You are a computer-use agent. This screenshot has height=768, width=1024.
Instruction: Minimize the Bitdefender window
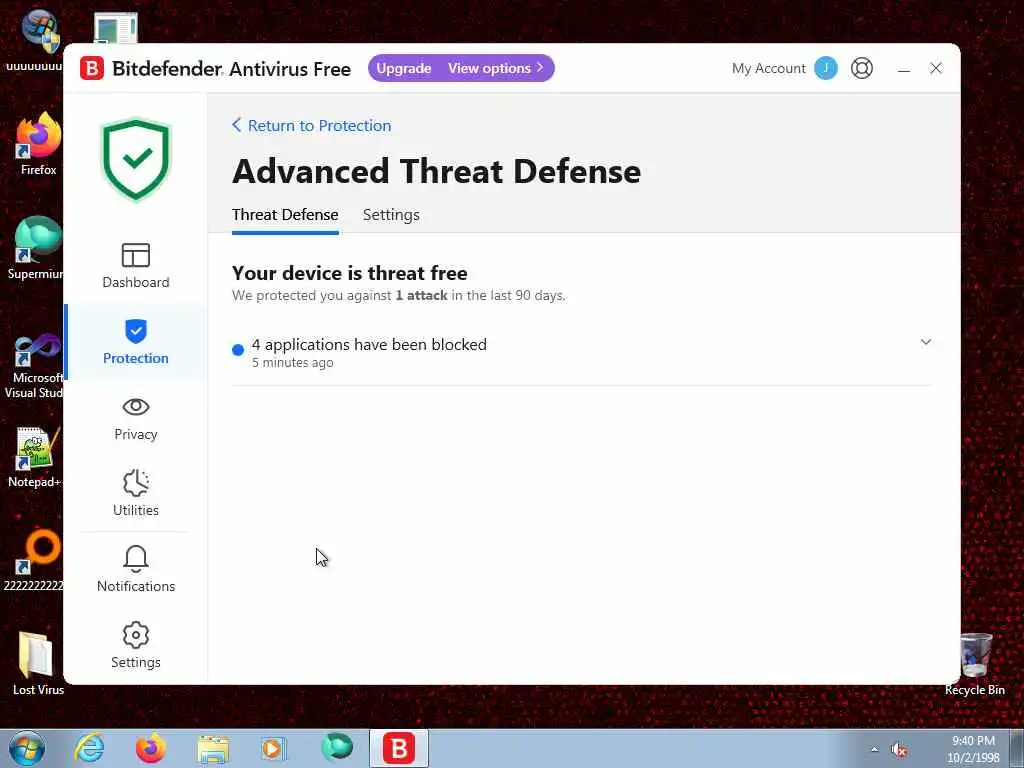click(x=904, y=69)
